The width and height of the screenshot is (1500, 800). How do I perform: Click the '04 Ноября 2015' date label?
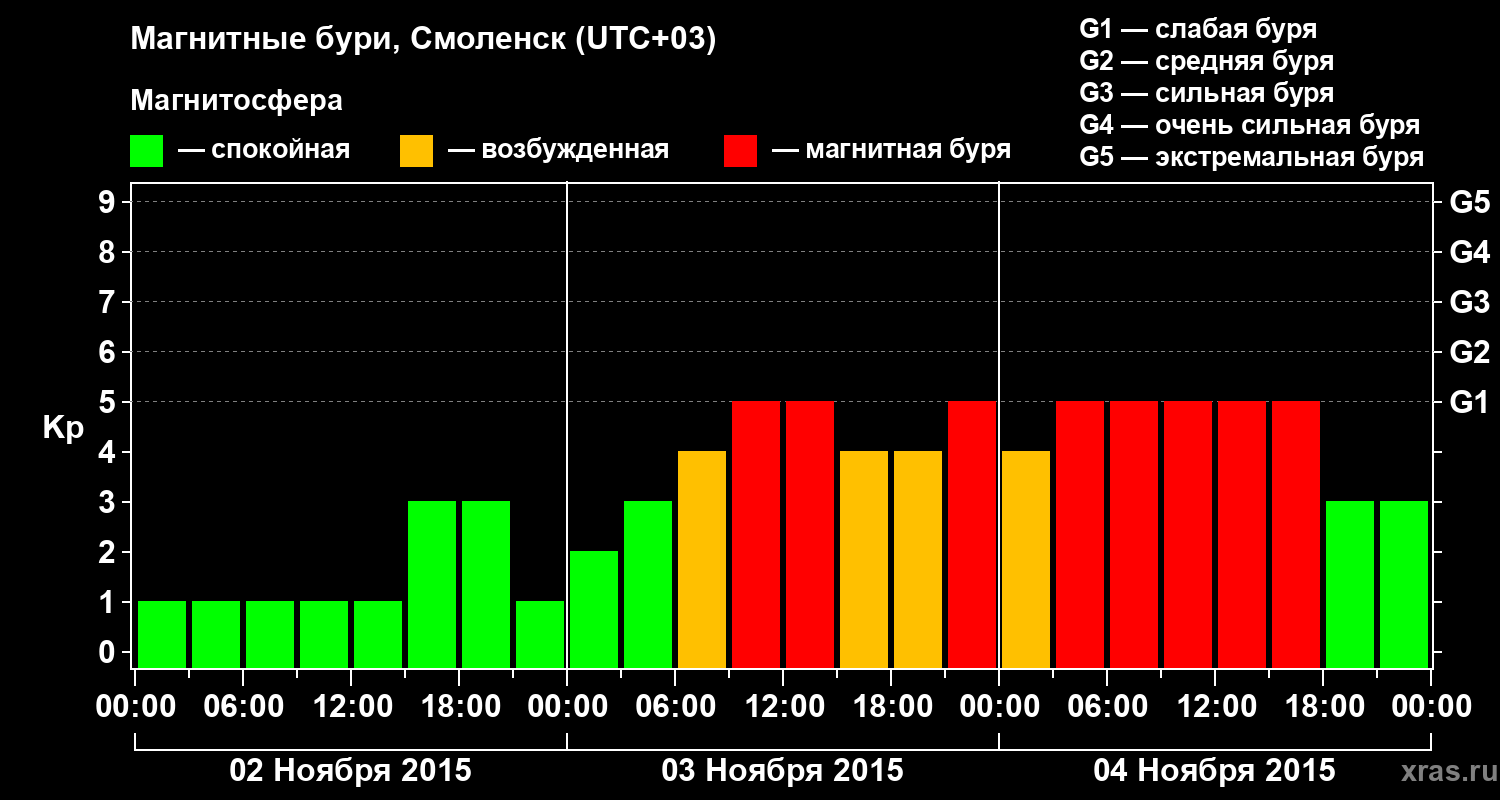pos(1214,770)
